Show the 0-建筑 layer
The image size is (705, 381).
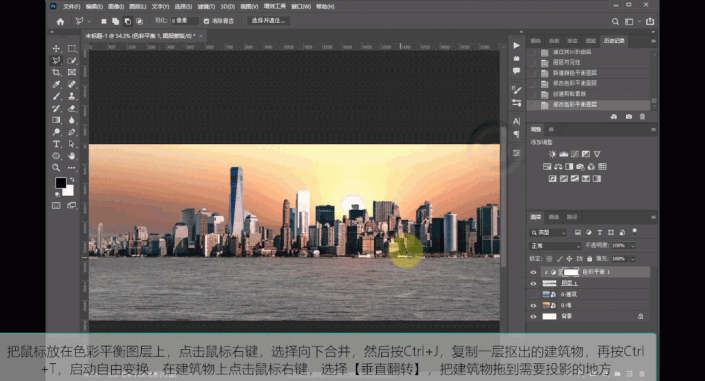[x=533, y=294]
